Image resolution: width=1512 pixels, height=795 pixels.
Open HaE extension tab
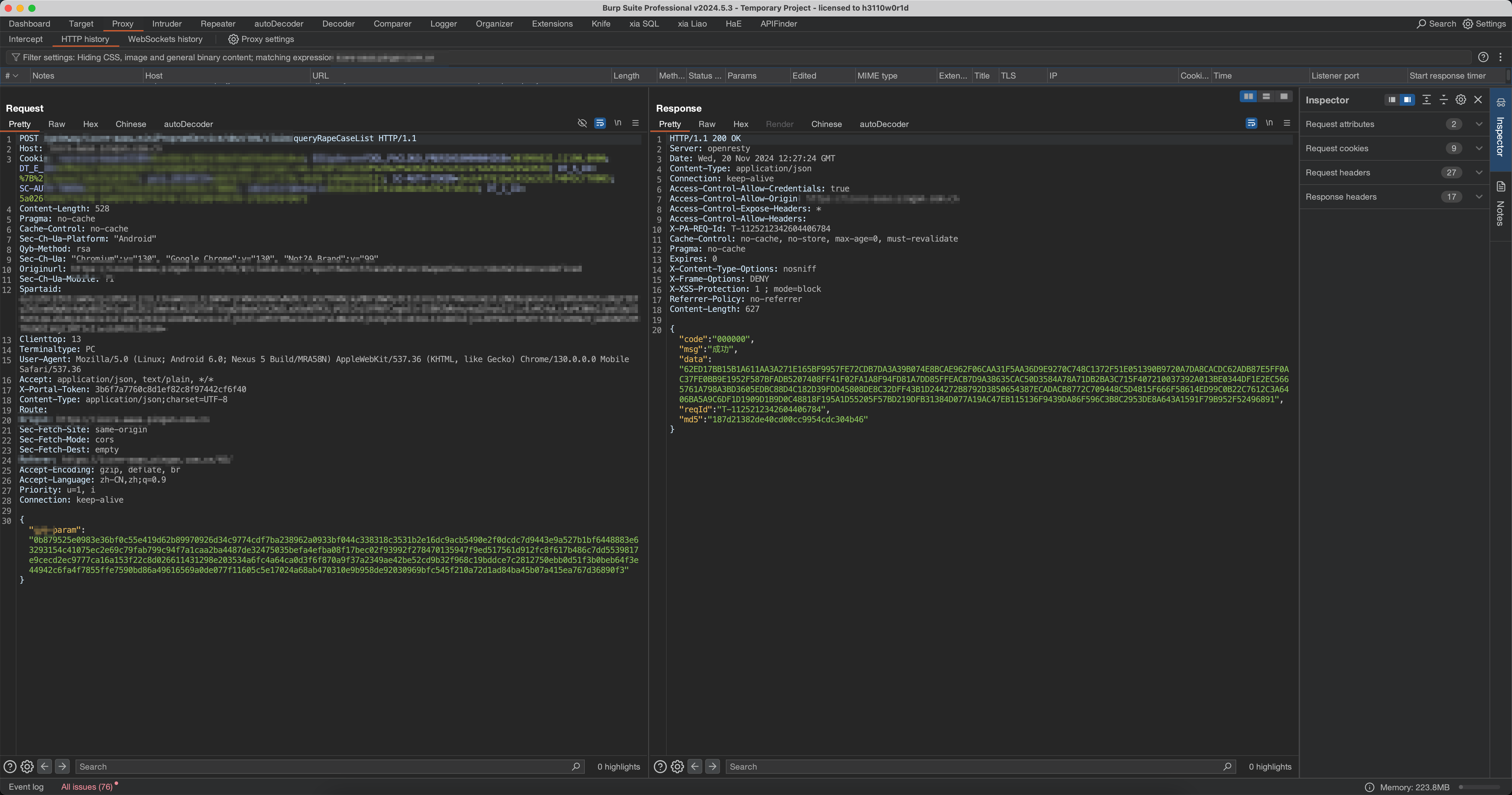[733, 24]
